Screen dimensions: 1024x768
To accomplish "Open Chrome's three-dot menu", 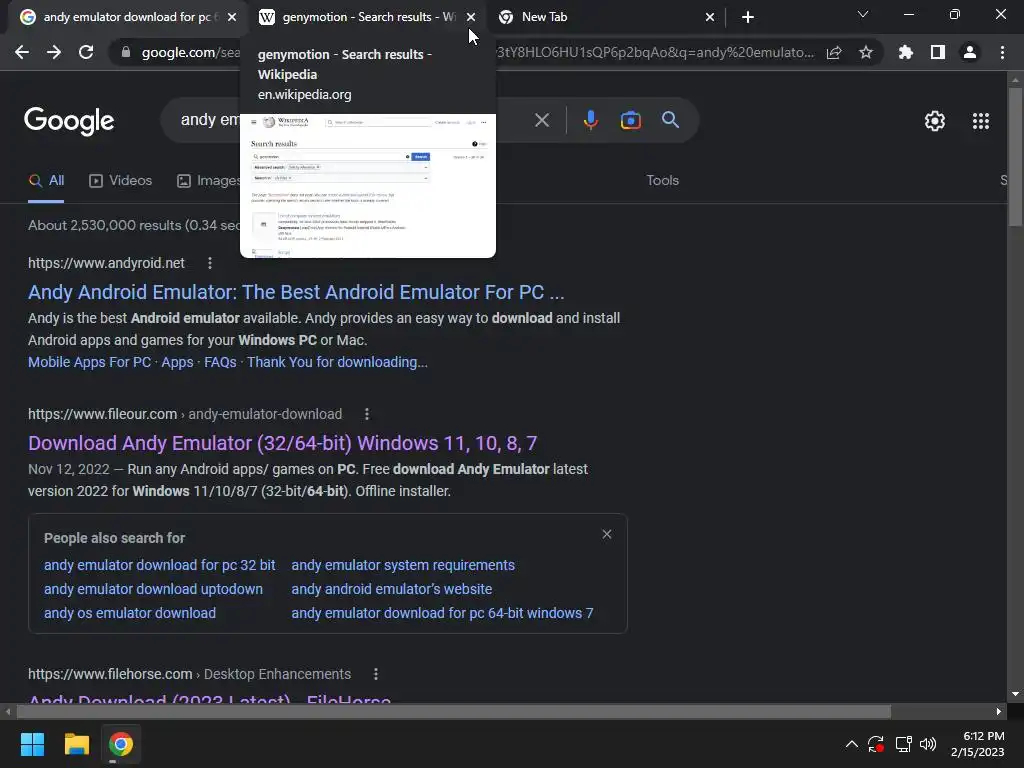I will click(1002, 52).
